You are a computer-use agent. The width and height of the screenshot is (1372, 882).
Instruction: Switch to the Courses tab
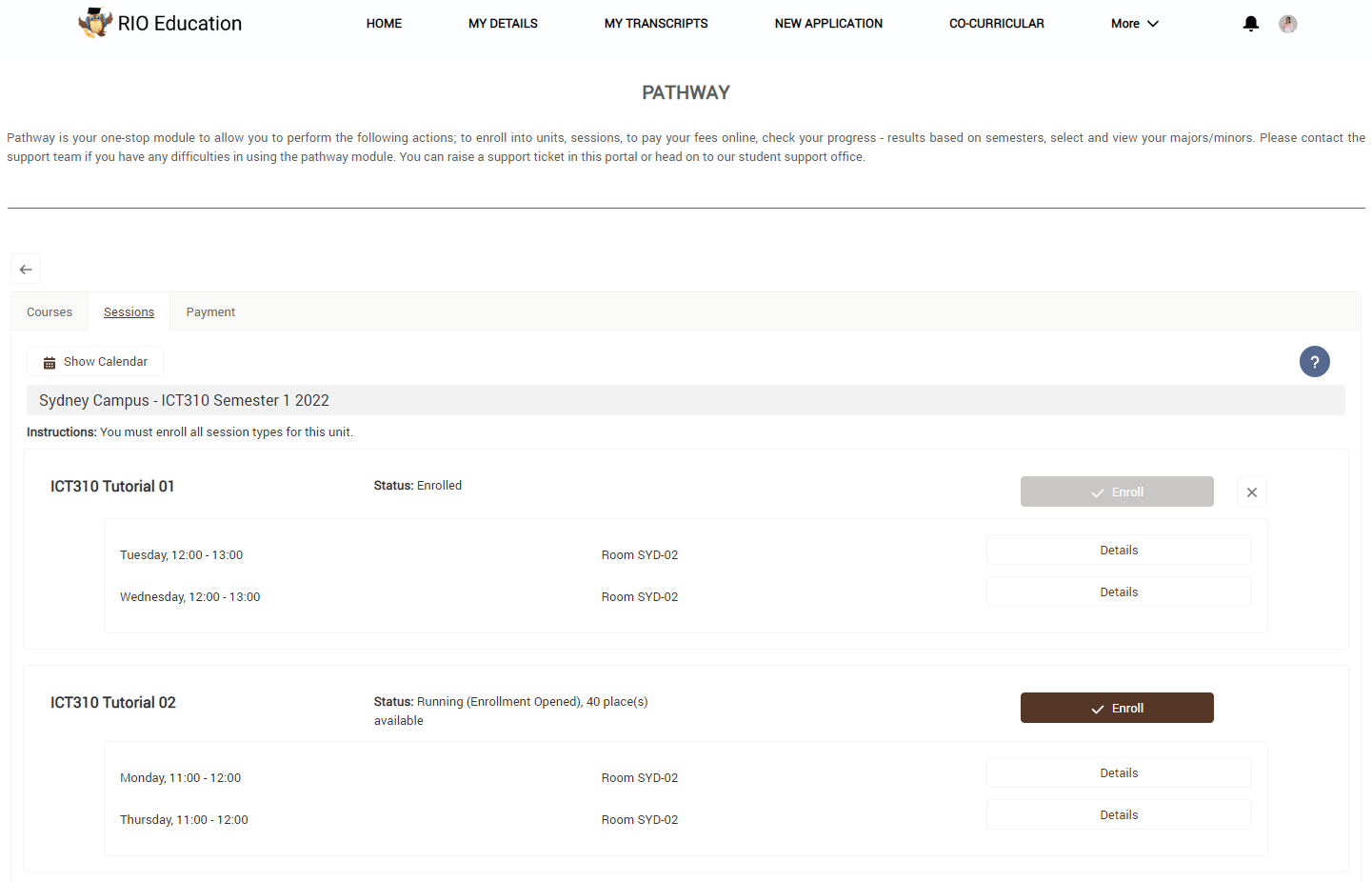(50, 312)
